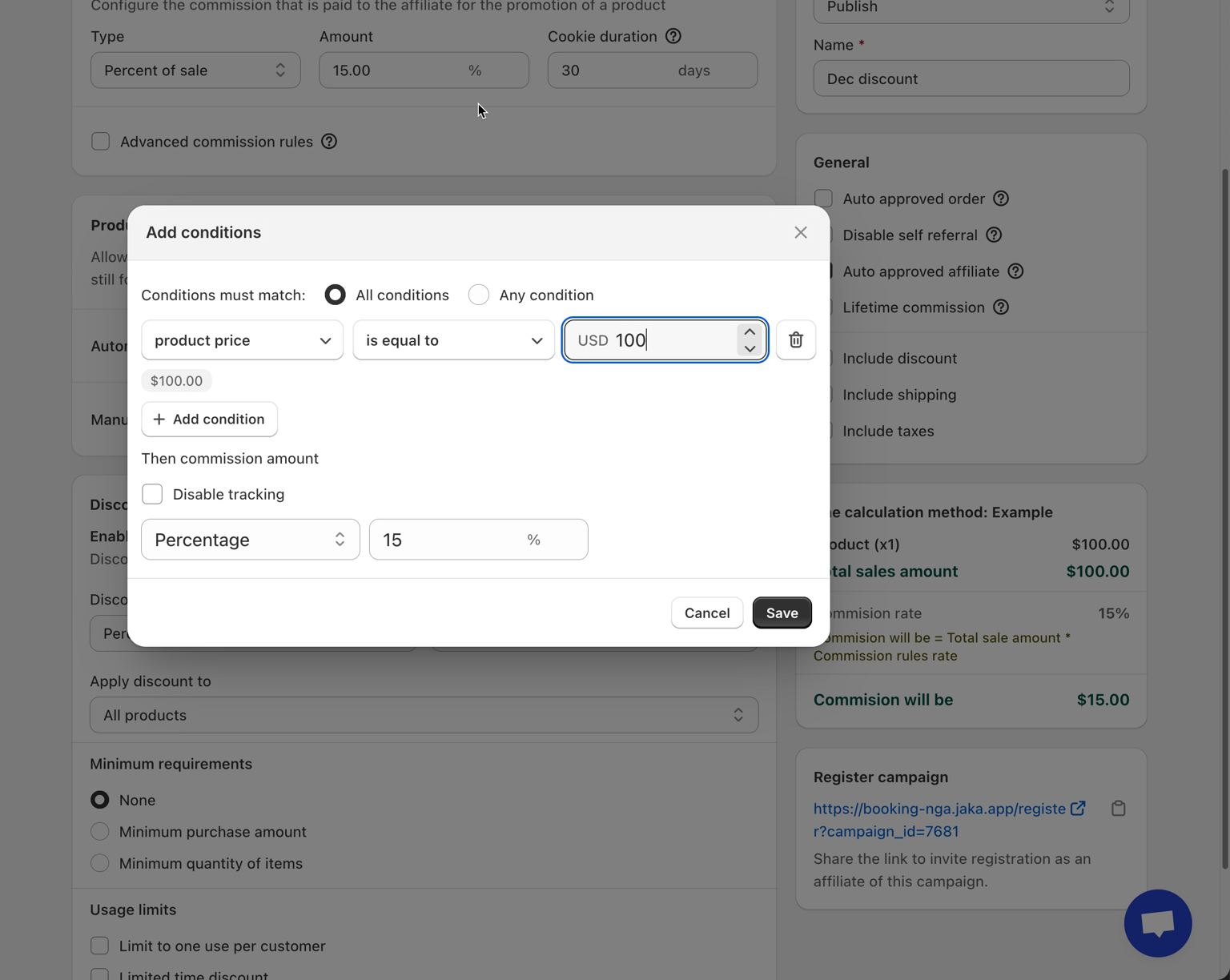1230x980 pixels.
Task: Open the chat support bubble
Action: tap(1157, 923)
